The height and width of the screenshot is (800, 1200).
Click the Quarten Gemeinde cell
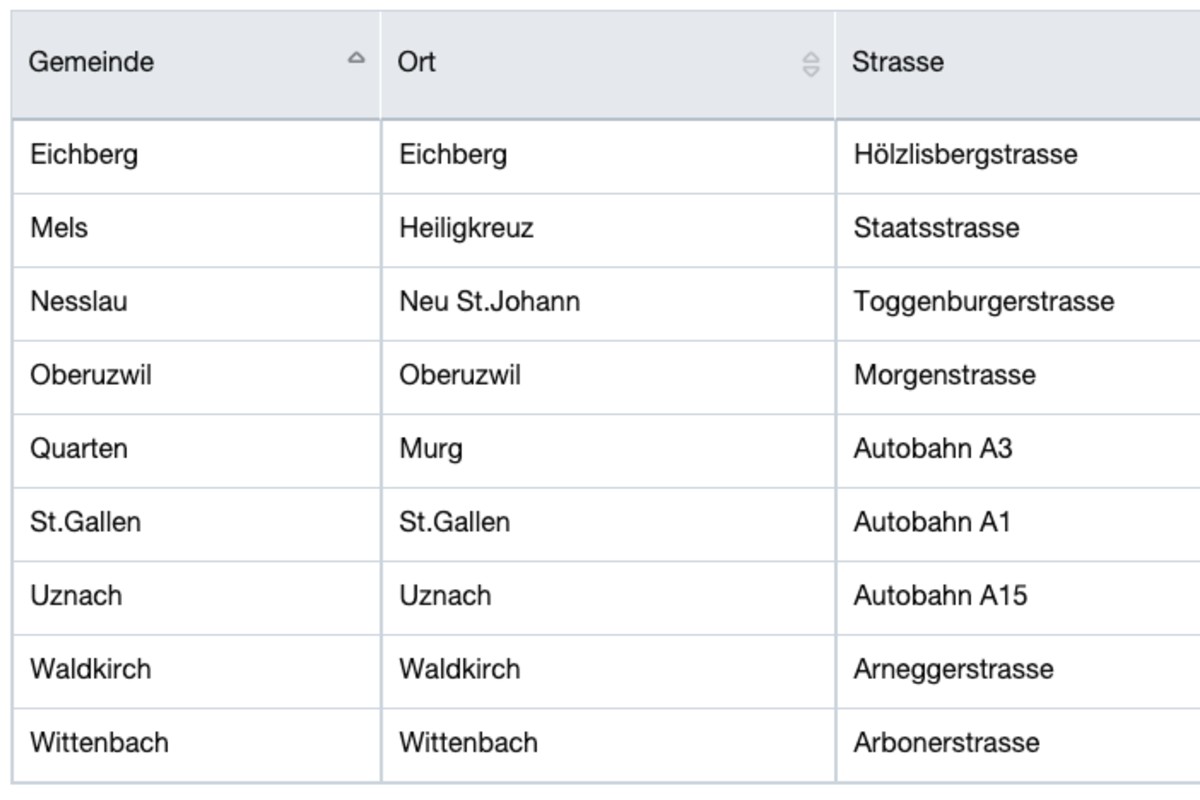(78, 448)
